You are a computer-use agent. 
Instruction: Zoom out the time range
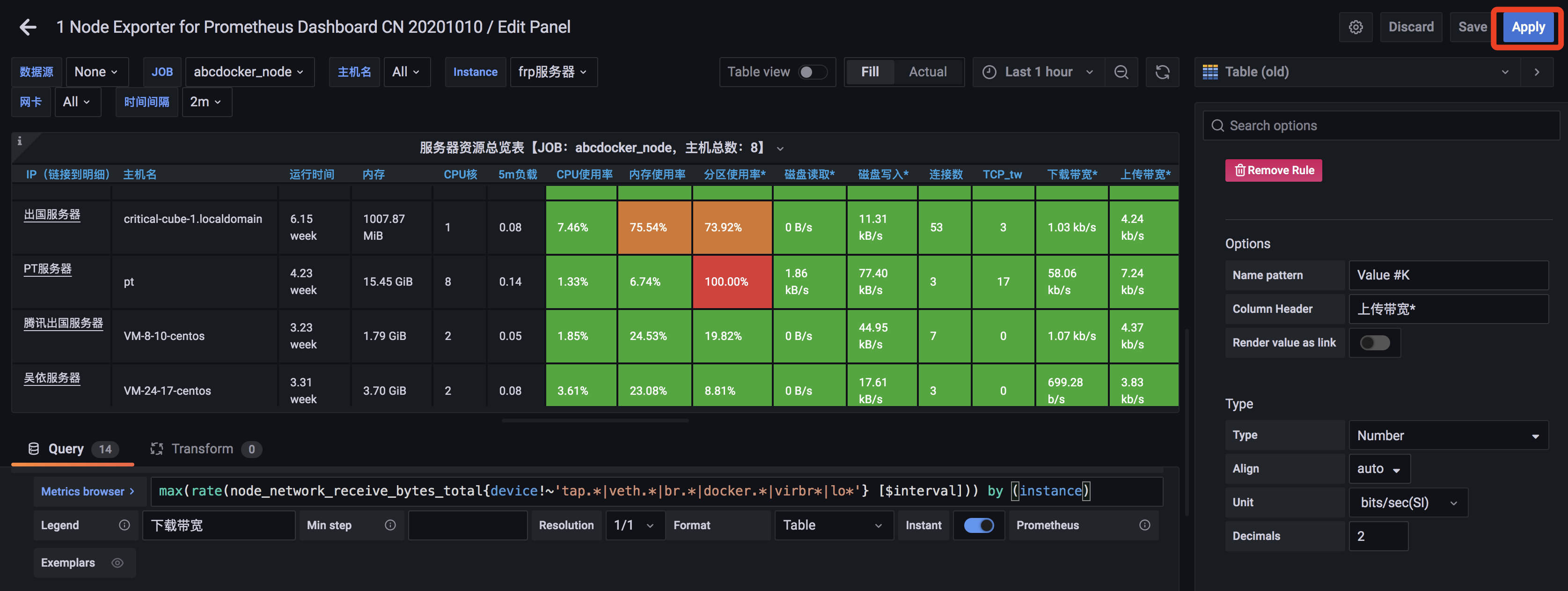[1121, 72]
